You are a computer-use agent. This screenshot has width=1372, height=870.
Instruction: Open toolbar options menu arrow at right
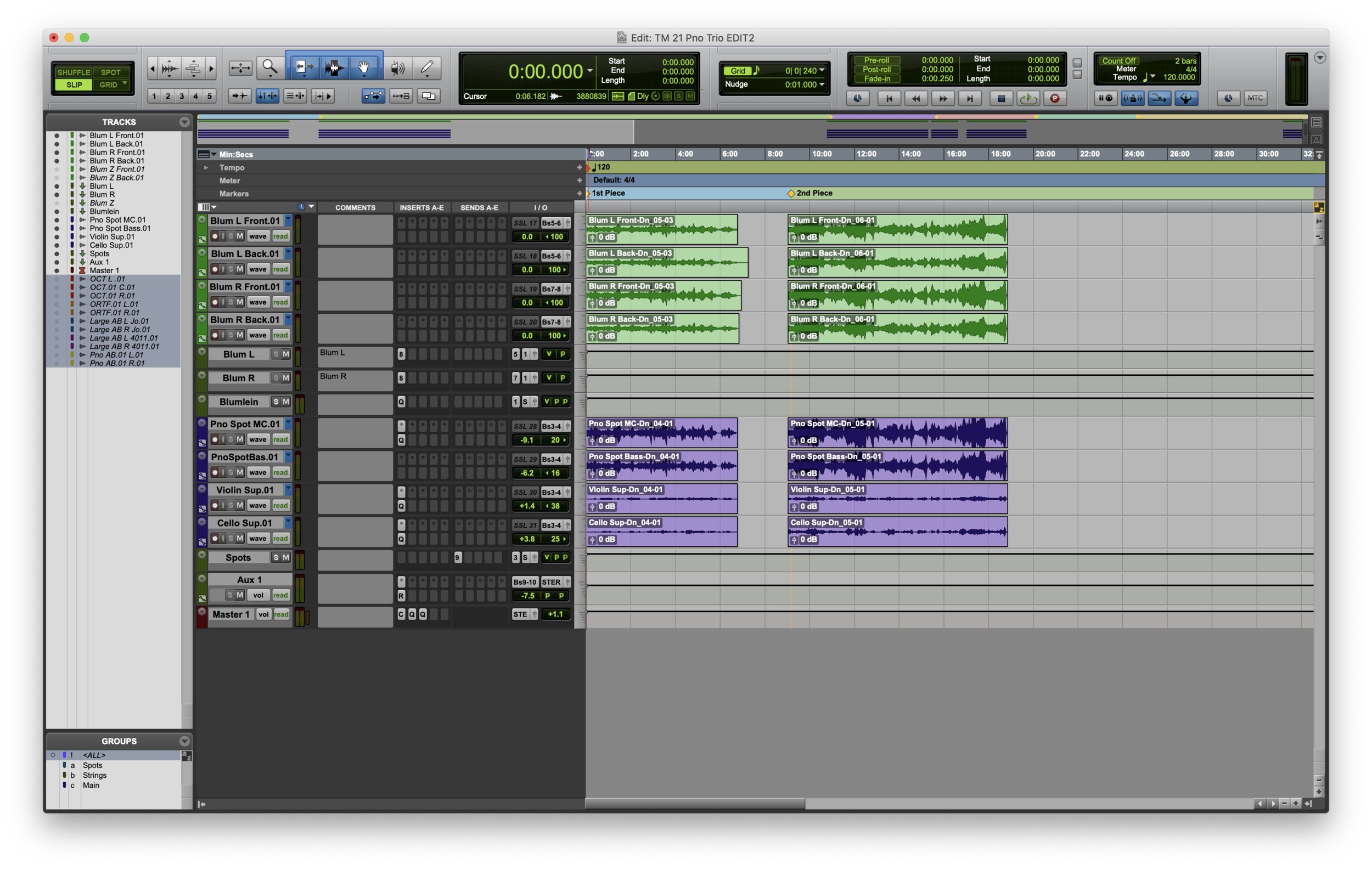tap(1320, 58)
